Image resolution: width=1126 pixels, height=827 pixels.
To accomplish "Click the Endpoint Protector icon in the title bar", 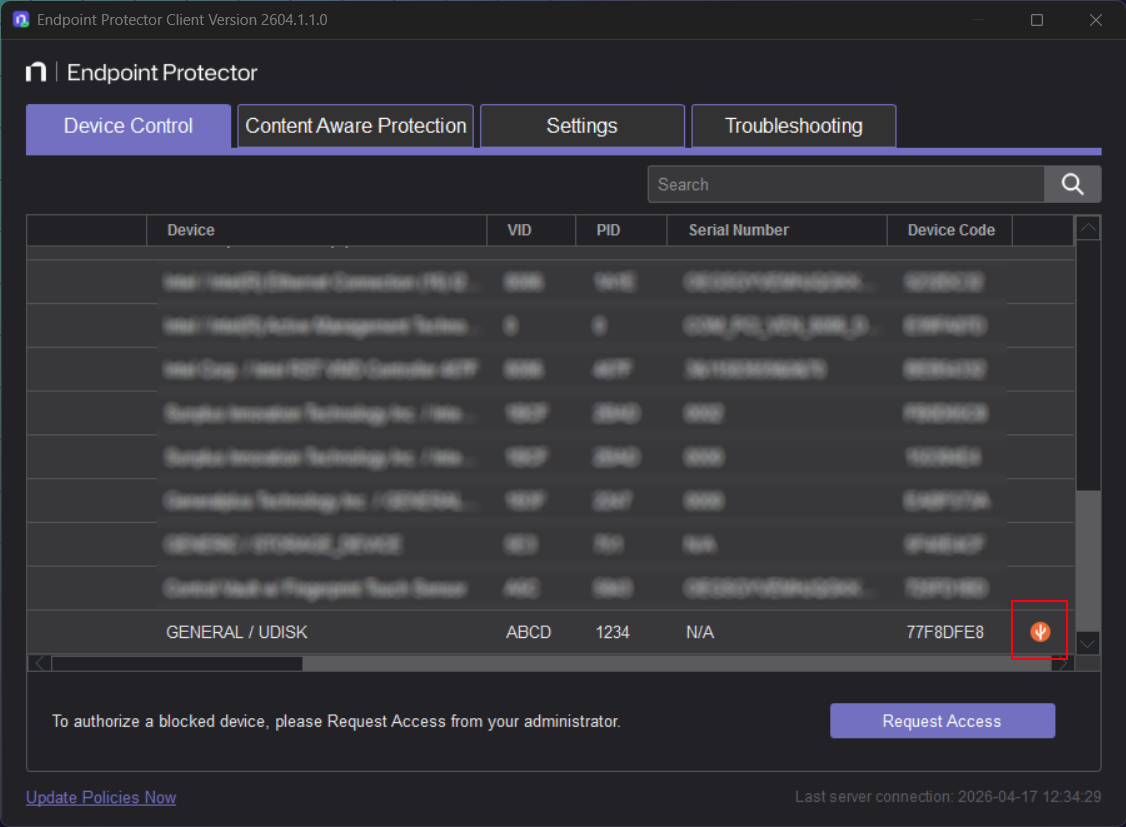I will pos(19,19).
